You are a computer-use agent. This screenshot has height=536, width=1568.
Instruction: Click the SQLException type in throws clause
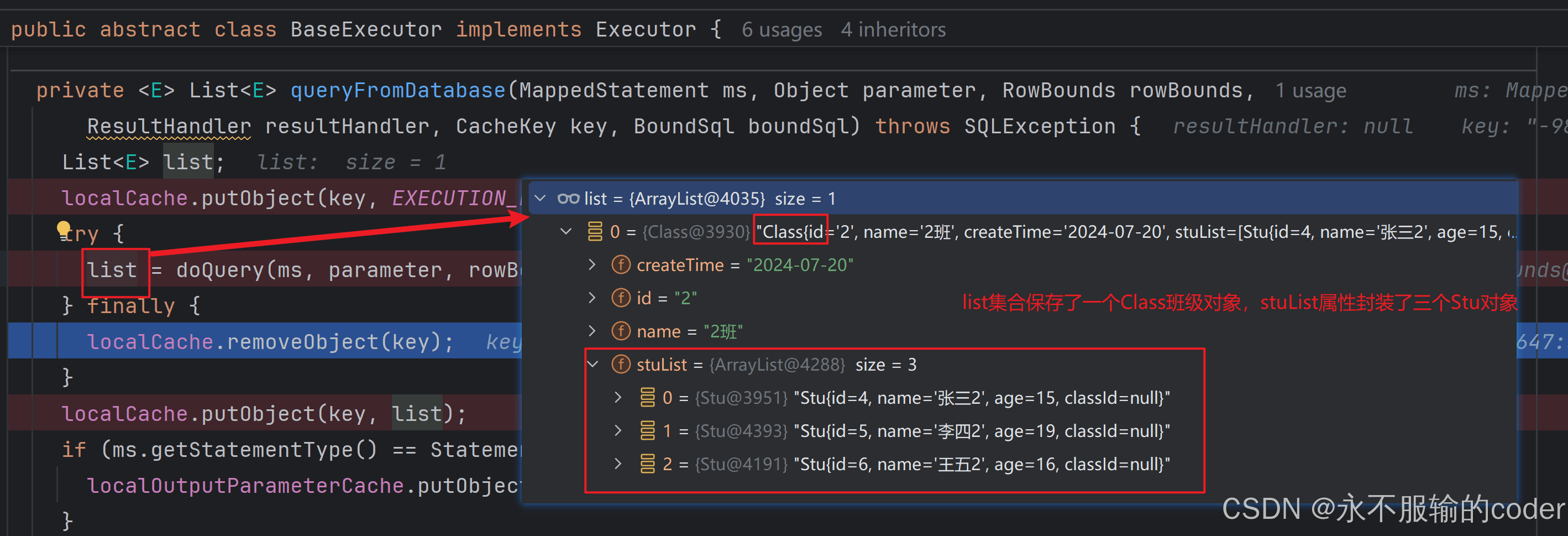coord(1040,126)
